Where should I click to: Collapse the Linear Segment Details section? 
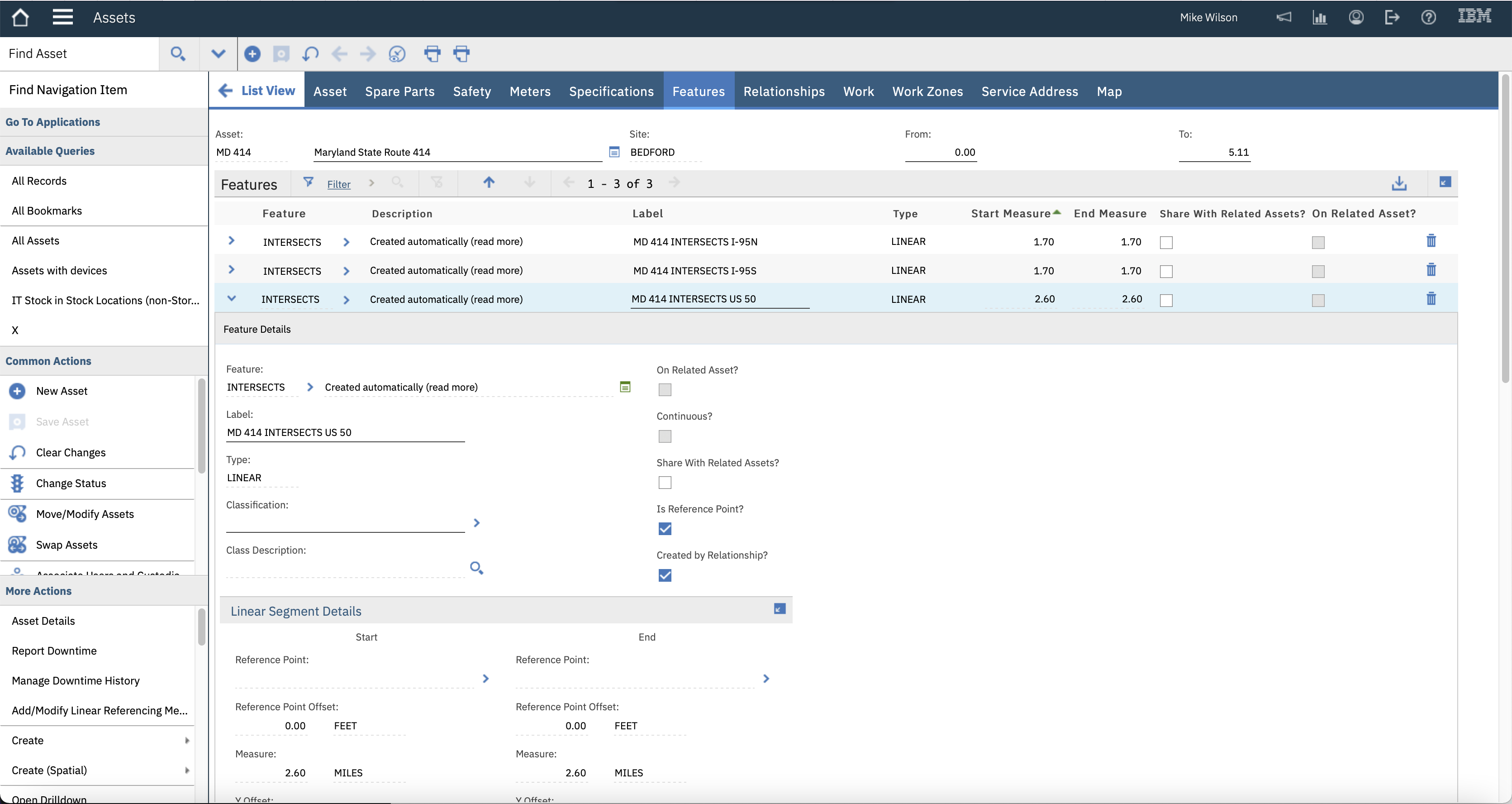[780, 609]
